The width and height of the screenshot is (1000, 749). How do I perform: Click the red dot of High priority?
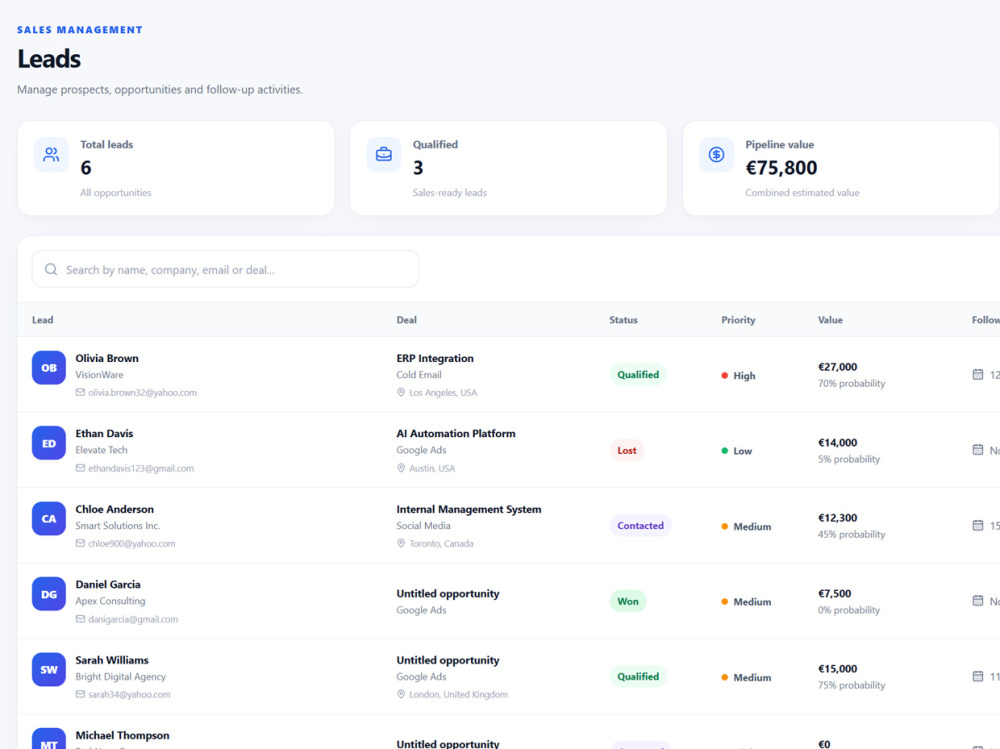pos(724,376)
